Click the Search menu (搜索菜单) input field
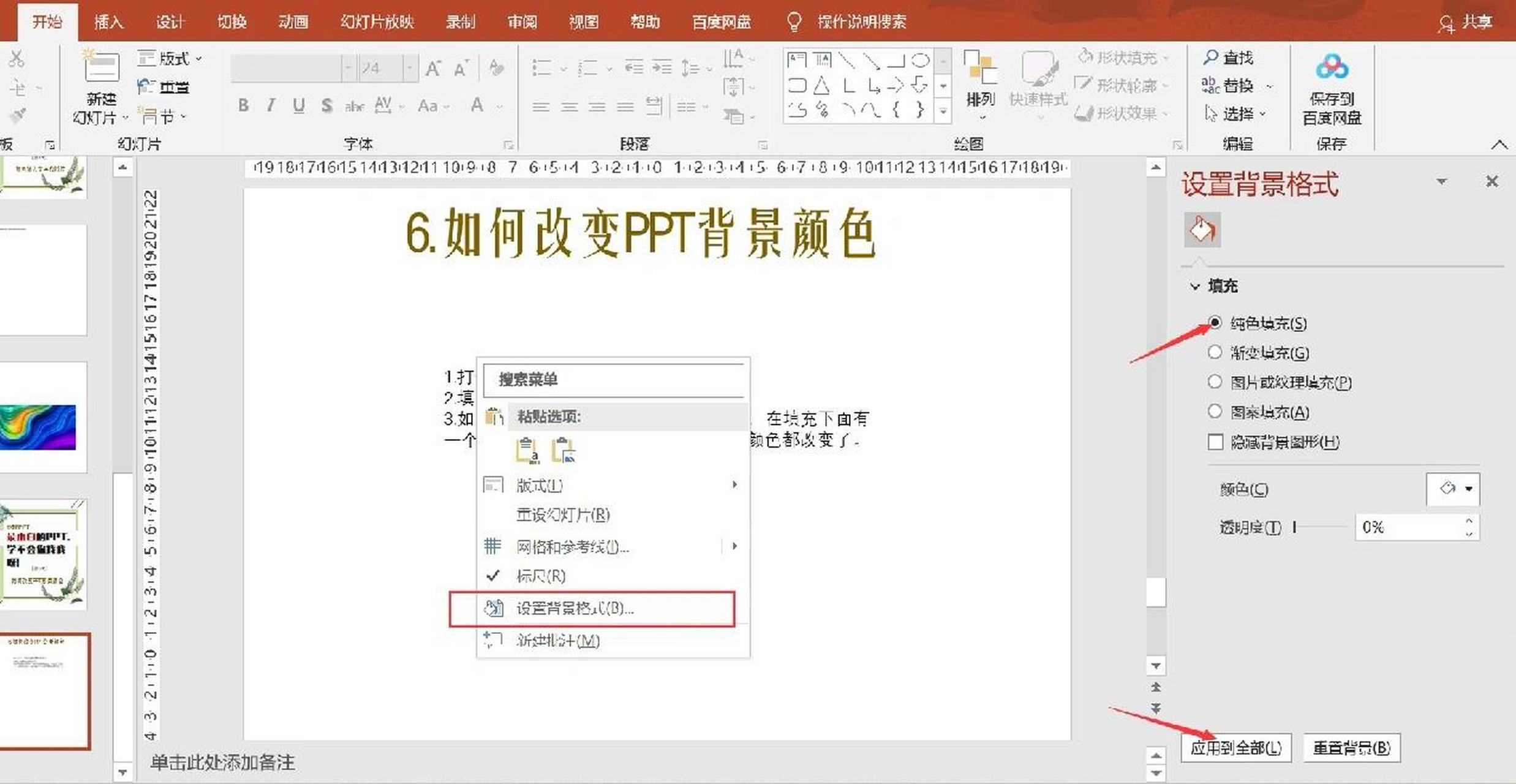 coord(614,380)
